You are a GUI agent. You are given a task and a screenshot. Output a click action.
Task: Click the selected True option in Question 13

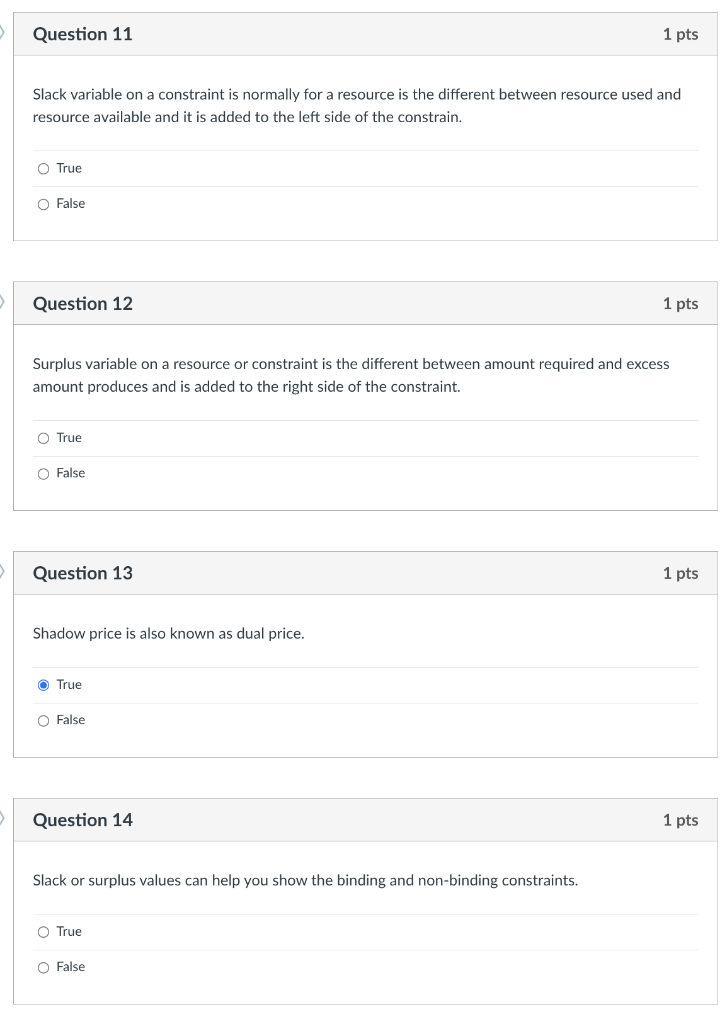[x=44, y=684]
